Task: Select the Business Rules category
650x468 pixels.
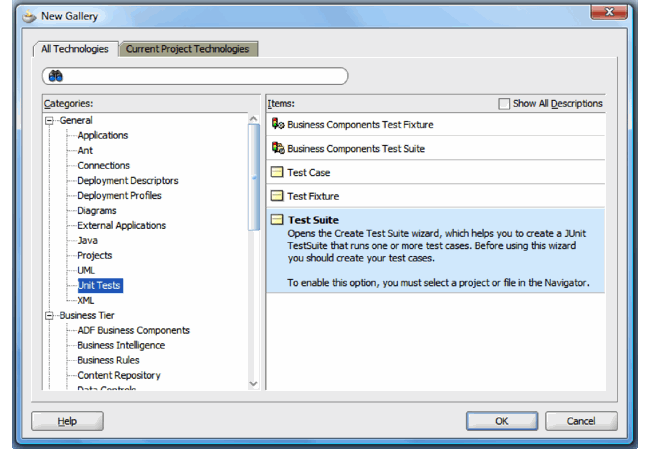Action: tap(108, 360)
